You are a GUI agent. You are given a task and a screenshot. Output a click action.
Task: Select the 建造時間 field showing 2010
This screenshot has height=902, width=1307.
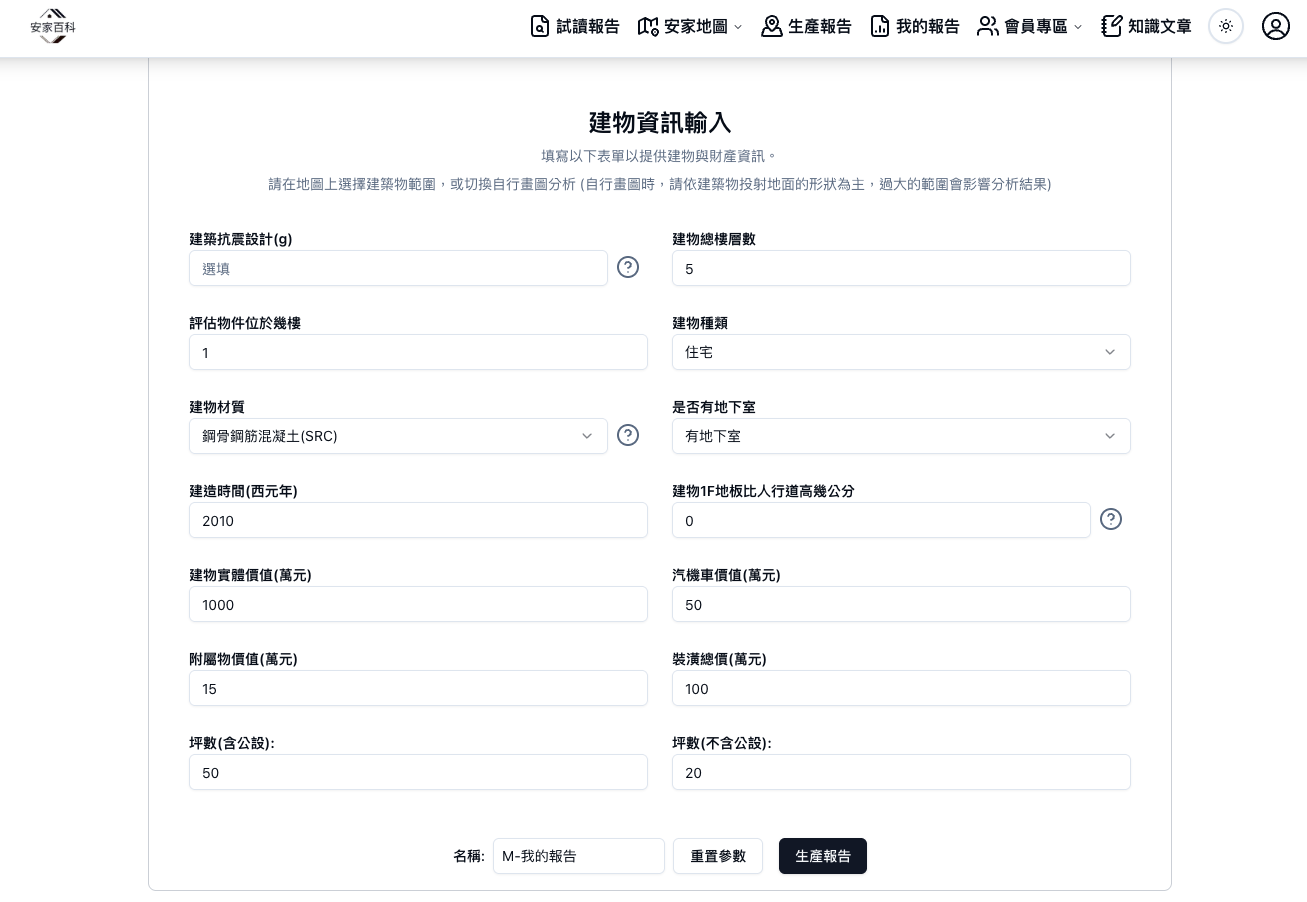[x=418, y=520]
